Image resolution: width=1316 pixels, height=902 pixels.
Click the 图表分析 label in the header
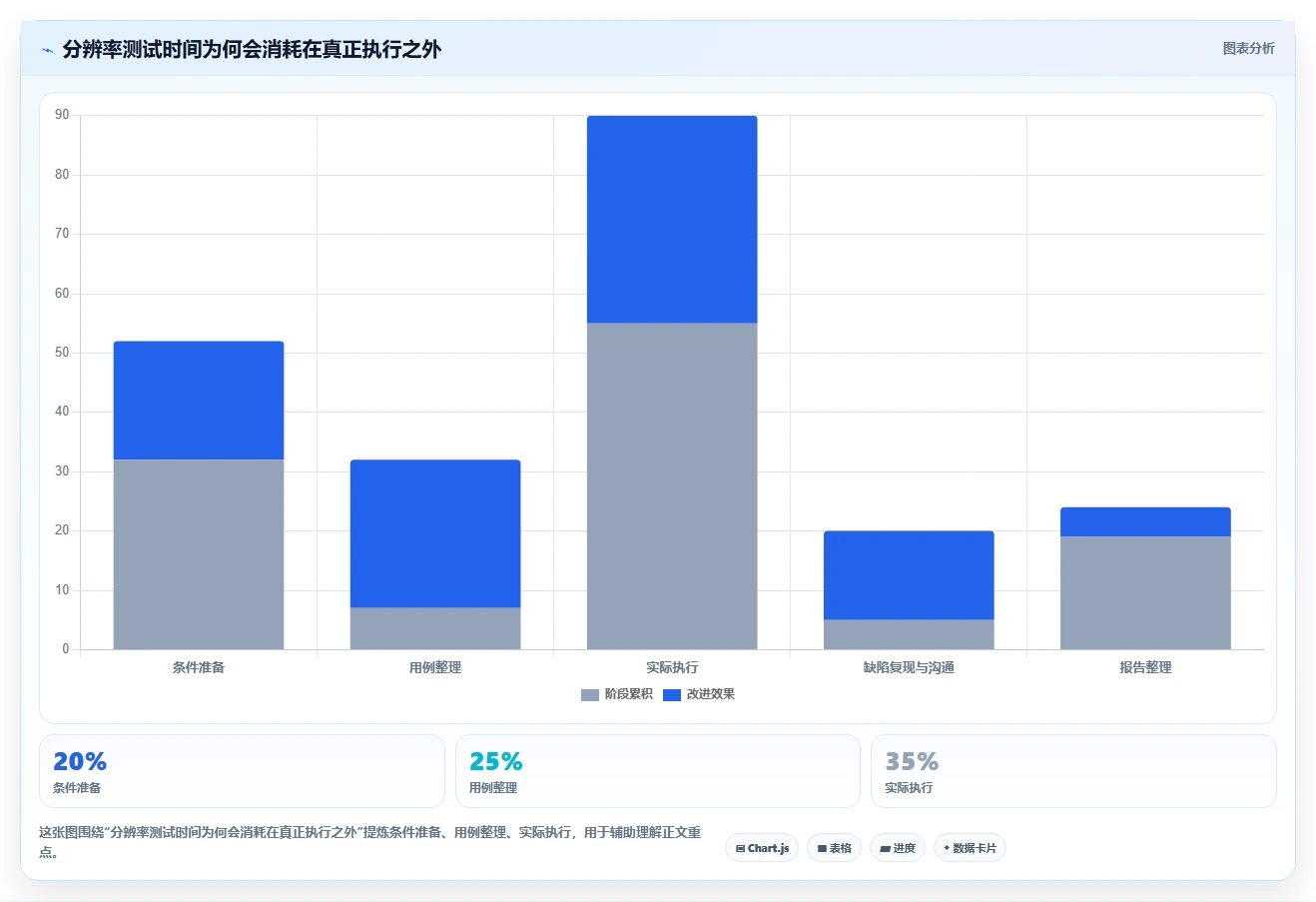tap(1248, 48)
